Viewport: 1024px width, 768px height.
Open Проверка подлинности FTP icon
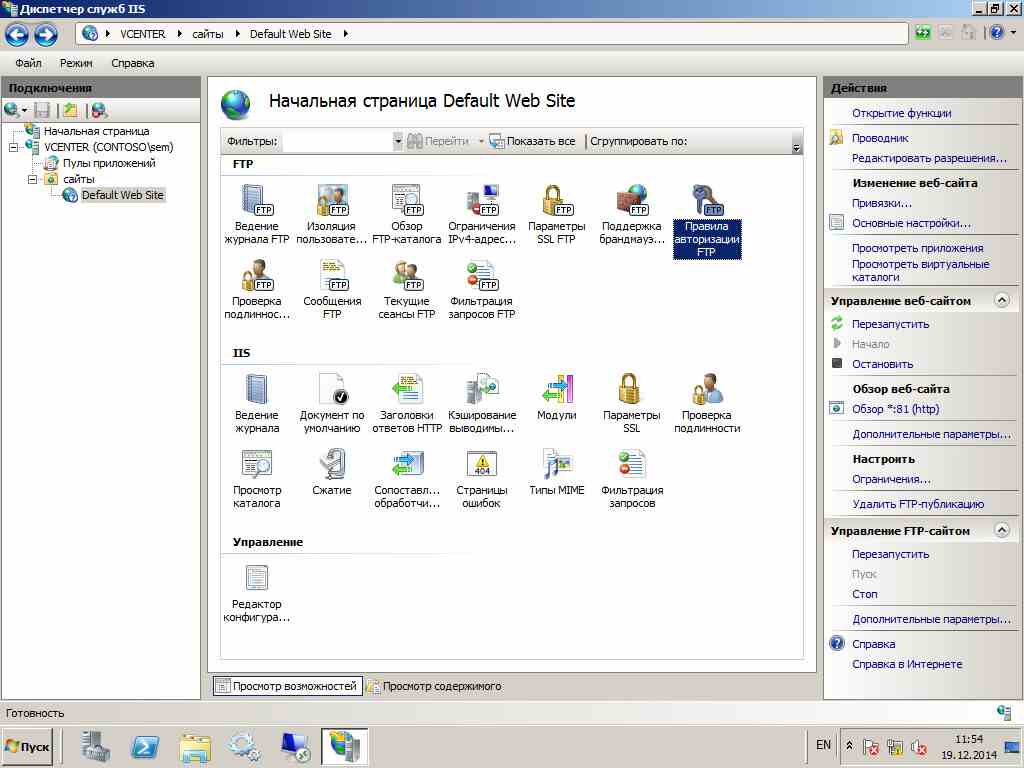pyautogui.click(x=257, y=289)
